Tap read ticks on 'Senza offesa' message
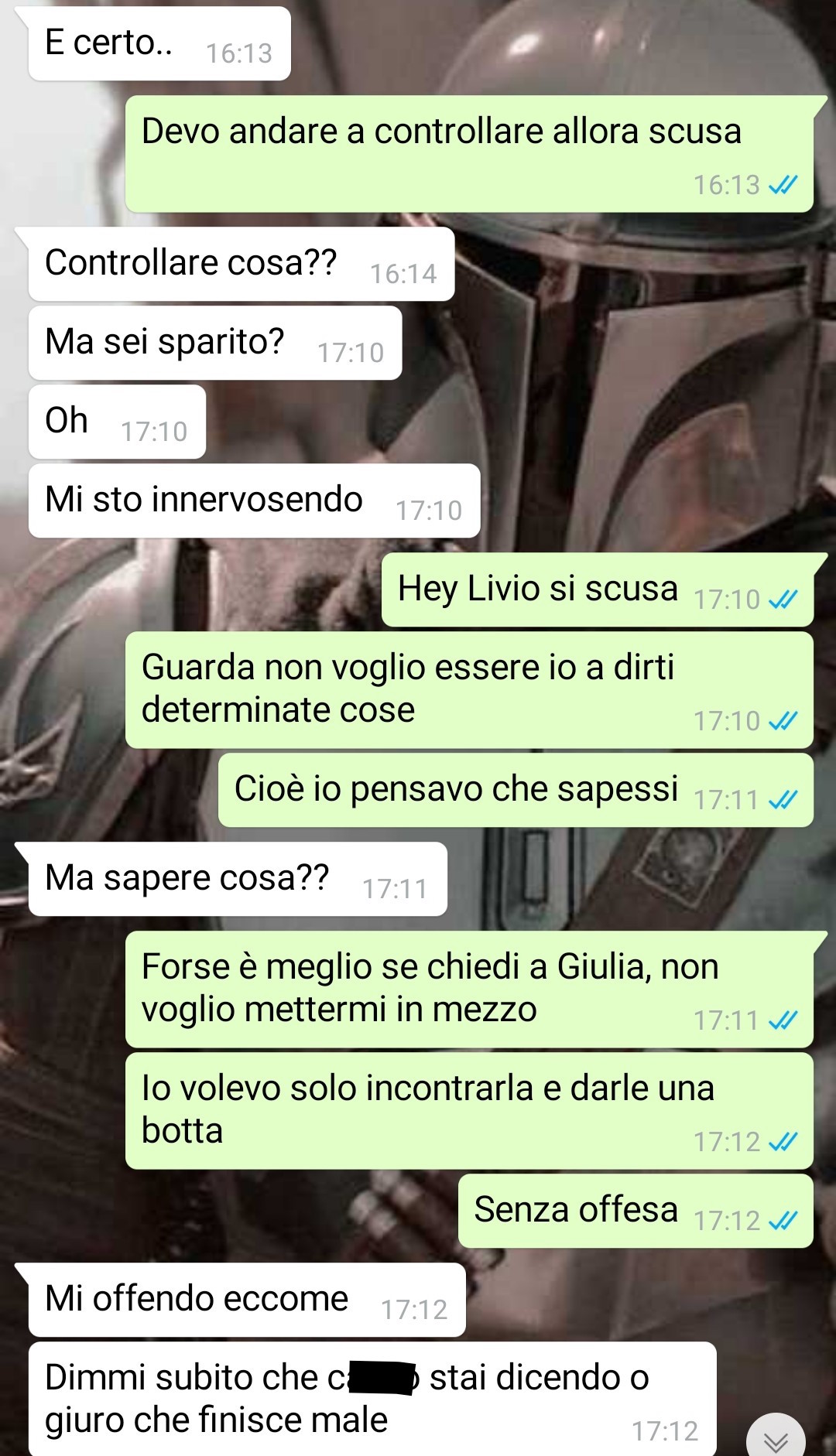The width and height of the screenshot is (836, 1456). [x=783, y=1220]
